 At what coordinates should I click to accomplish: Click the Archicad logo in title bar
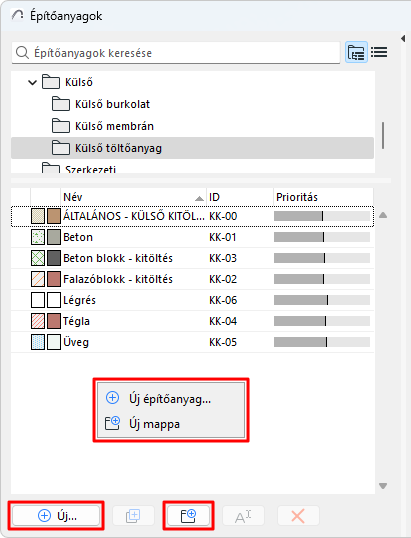tap(17, 15)
